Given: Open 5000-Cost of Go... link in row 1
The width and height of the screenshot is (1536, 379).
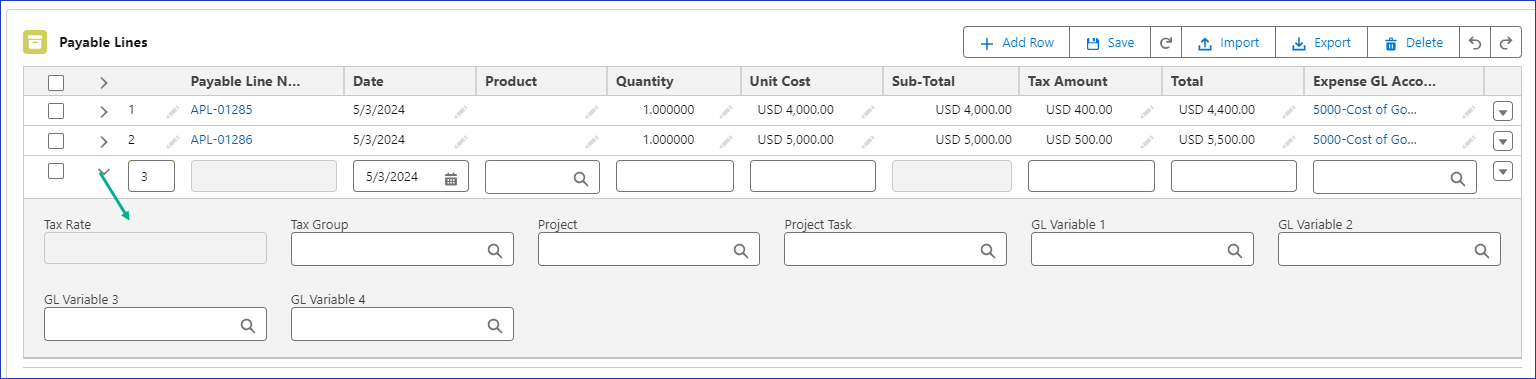Looking at the screenshot, I should pos(1365,111).
